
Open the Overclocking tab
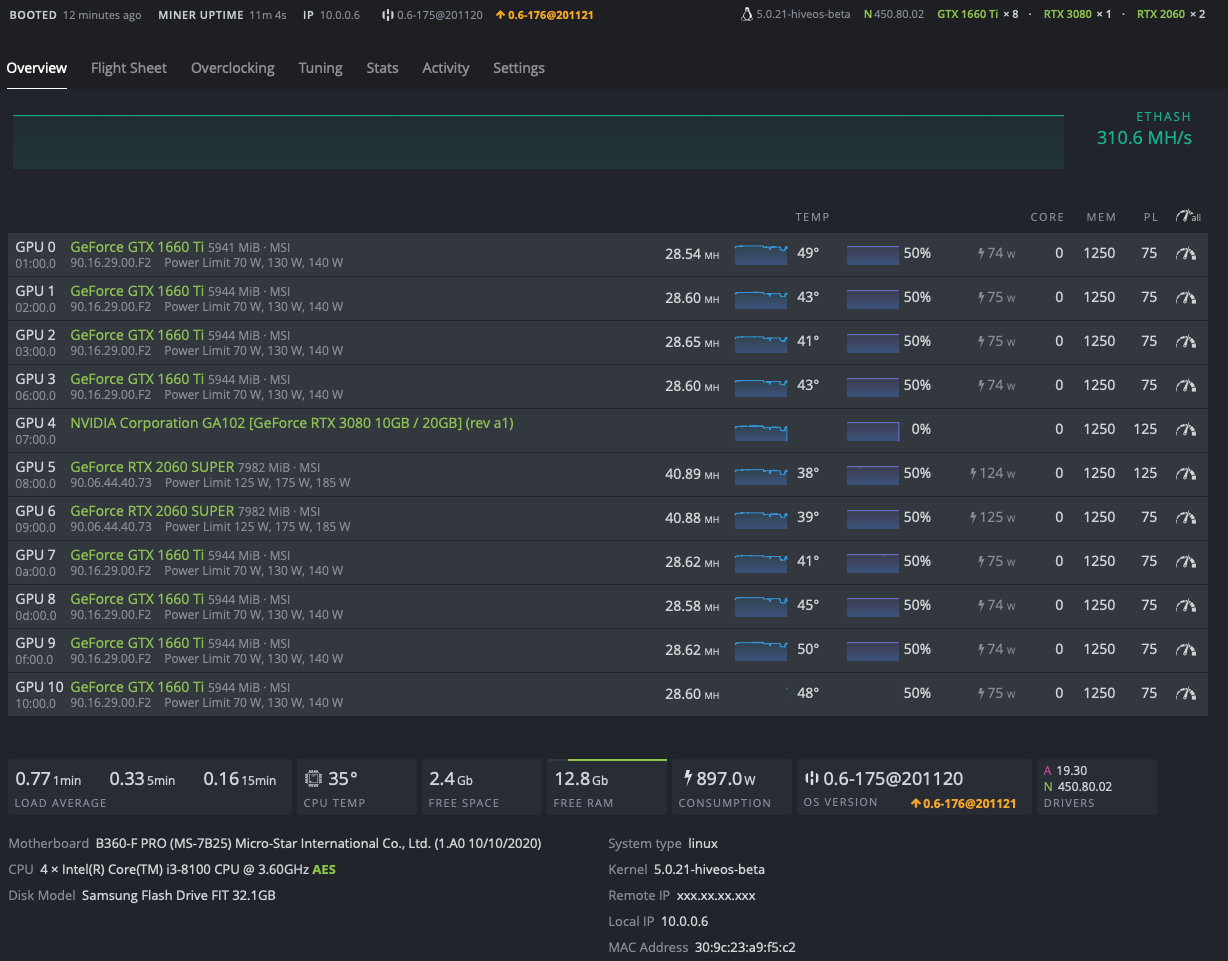tap(232, 68)
